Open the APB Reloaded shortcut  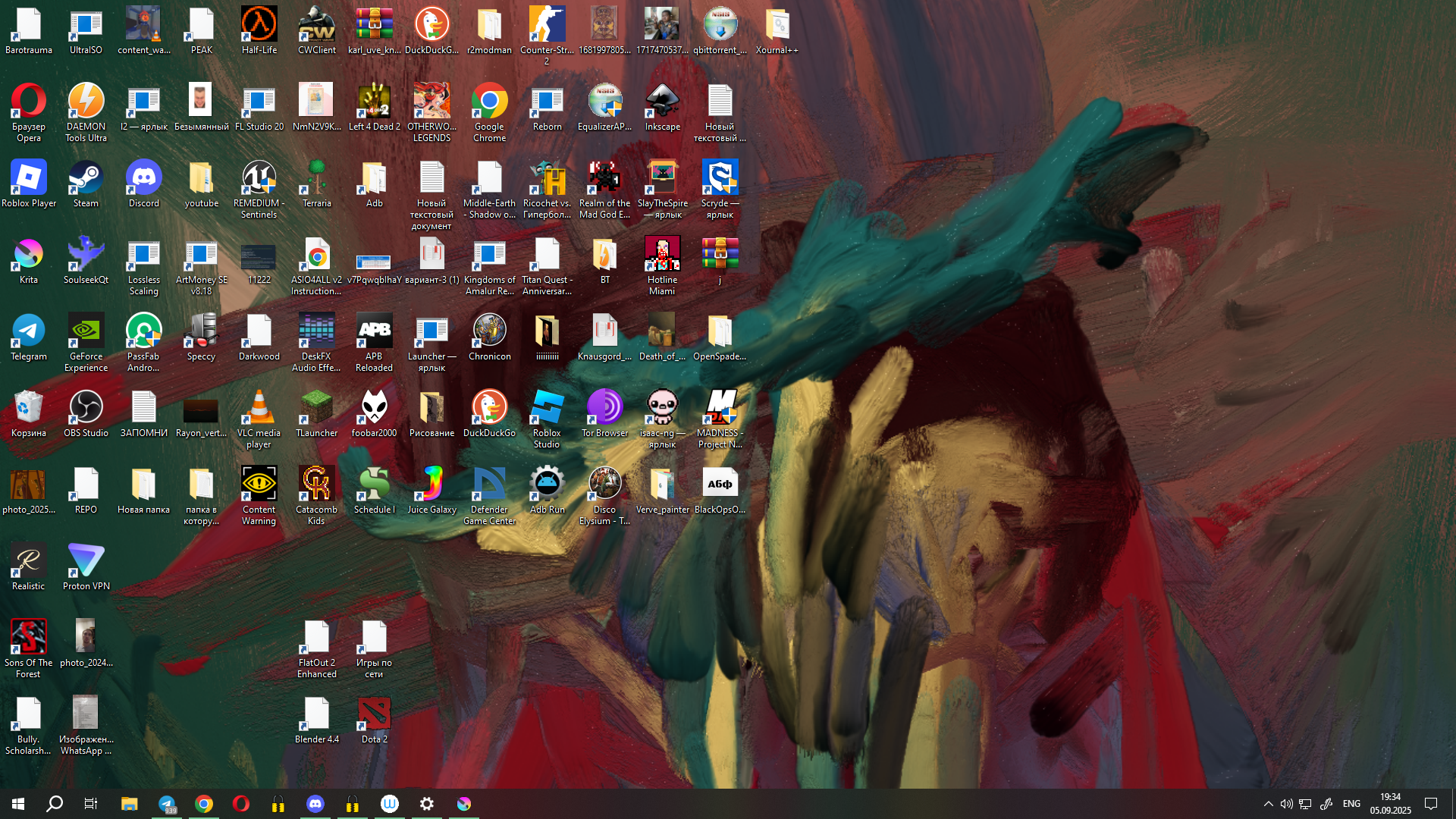(x=374, y=343)
